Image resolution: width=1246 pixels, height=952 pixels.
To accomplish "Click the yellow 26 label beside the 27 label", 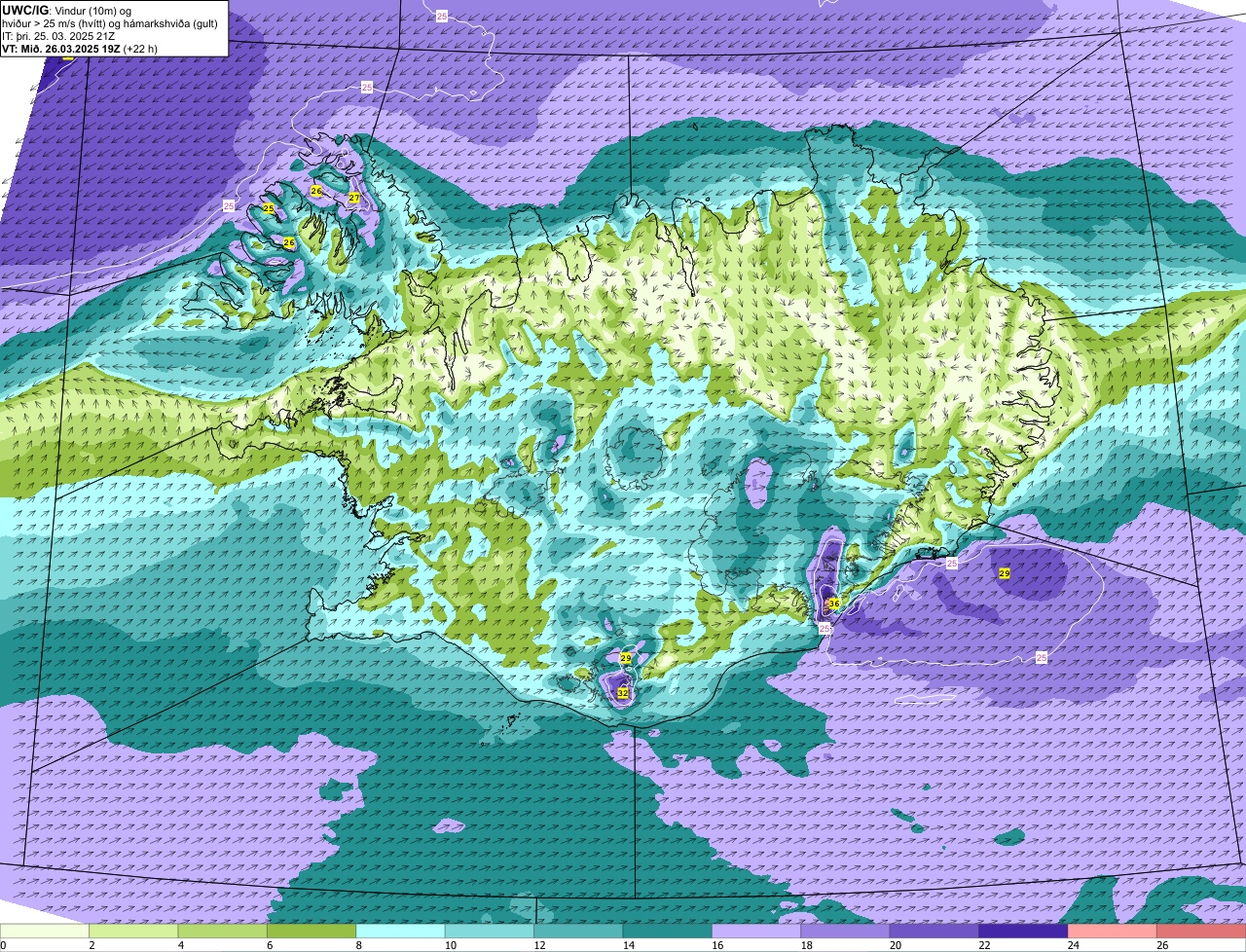I will coord(316,191).
